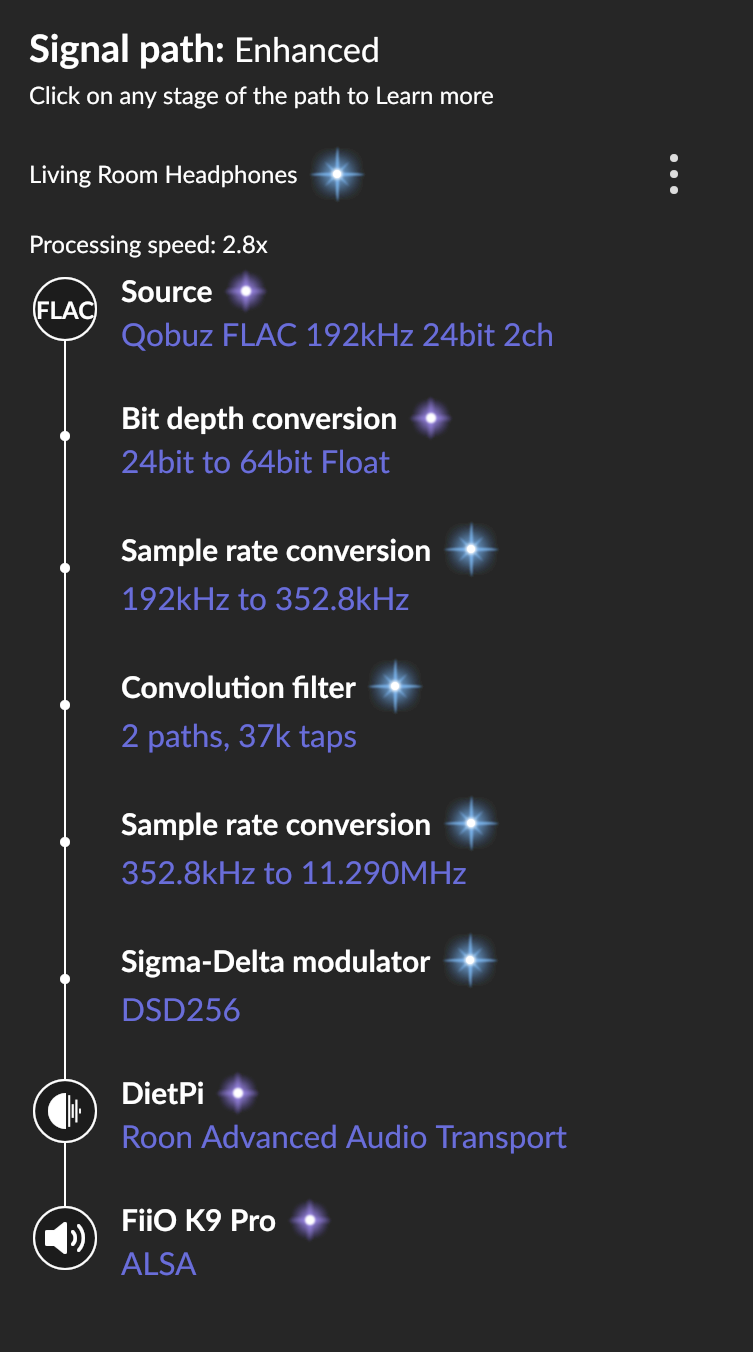Viewport: 753px width, 1352px height.
Task: Click star beside Sigma-Delta modulator
Action: tap(470, 961)
